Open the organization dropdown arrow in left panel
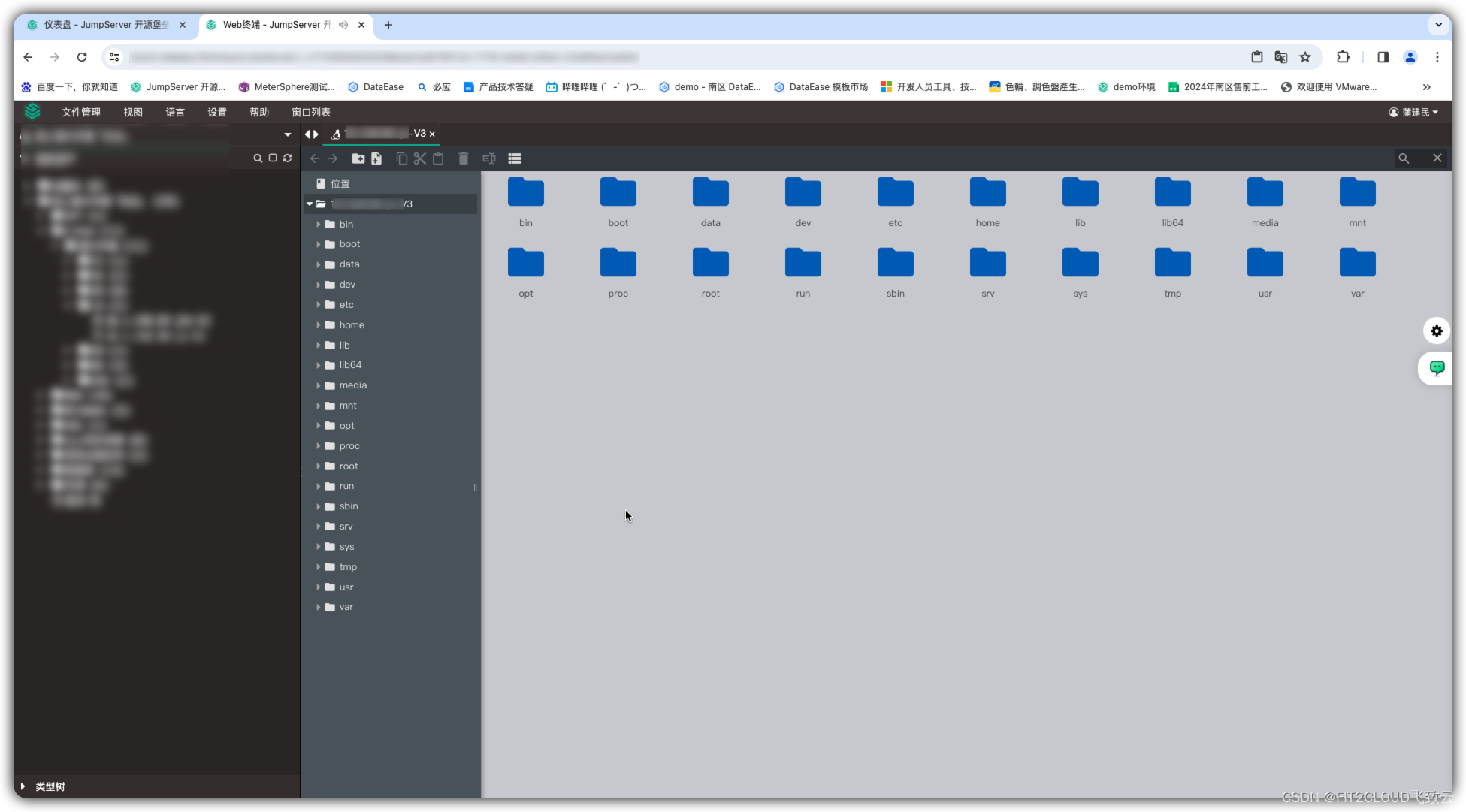Image resolution: width=1466 pixels, height=812 pixels. coord(287,134)
